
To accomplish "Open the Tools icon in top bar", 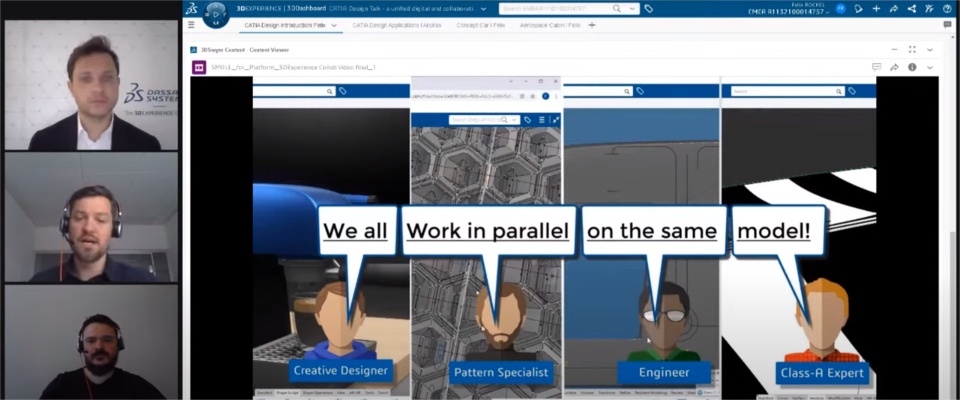I will (x=929, y=9).
